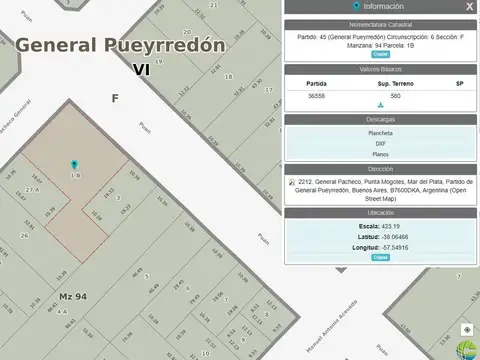
Task: Select parcel 17 in the upper block
Action: [269, 90]
